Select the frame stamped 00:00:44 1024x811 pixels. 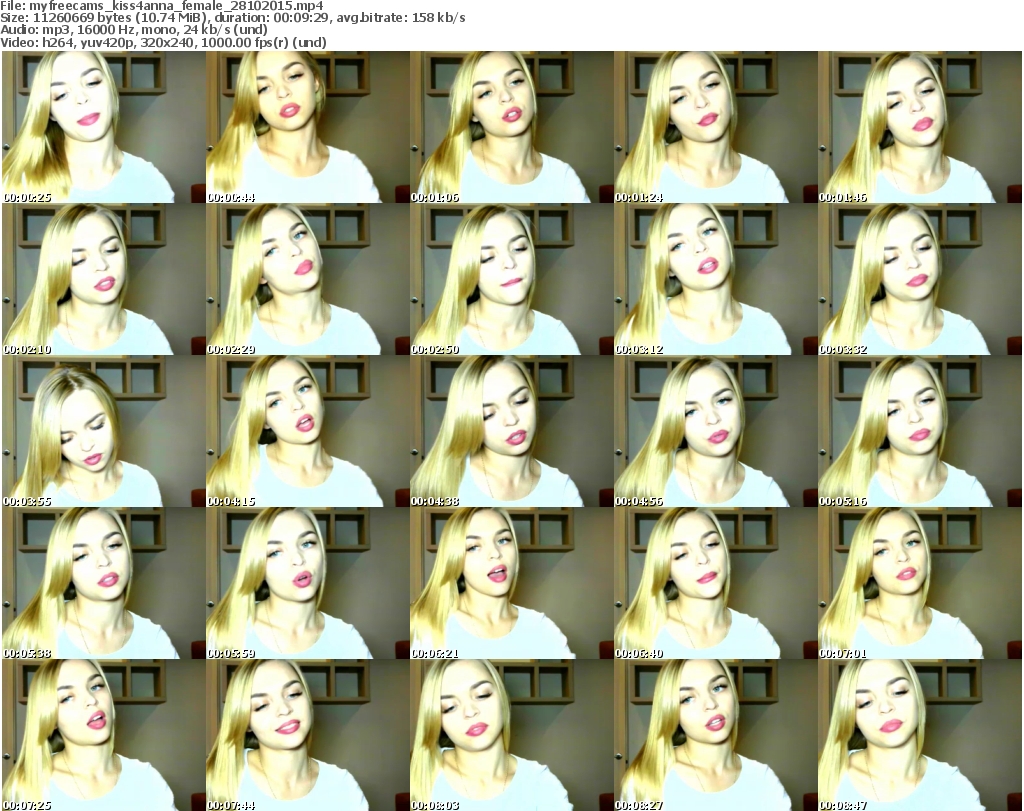click(x=308, y=127)
